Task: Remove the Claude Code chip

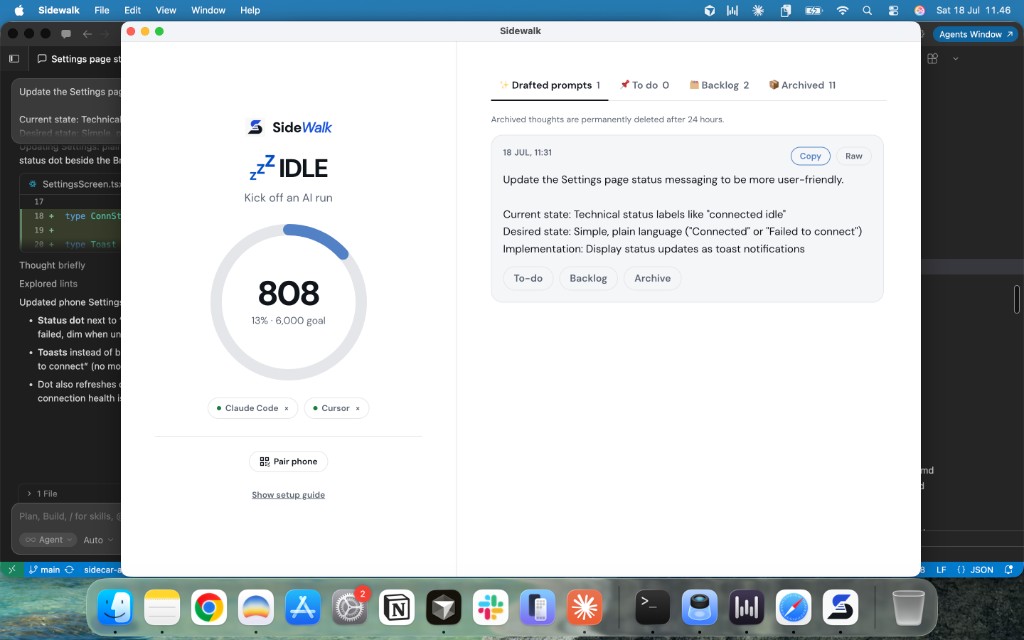Action: coord(286,408)
